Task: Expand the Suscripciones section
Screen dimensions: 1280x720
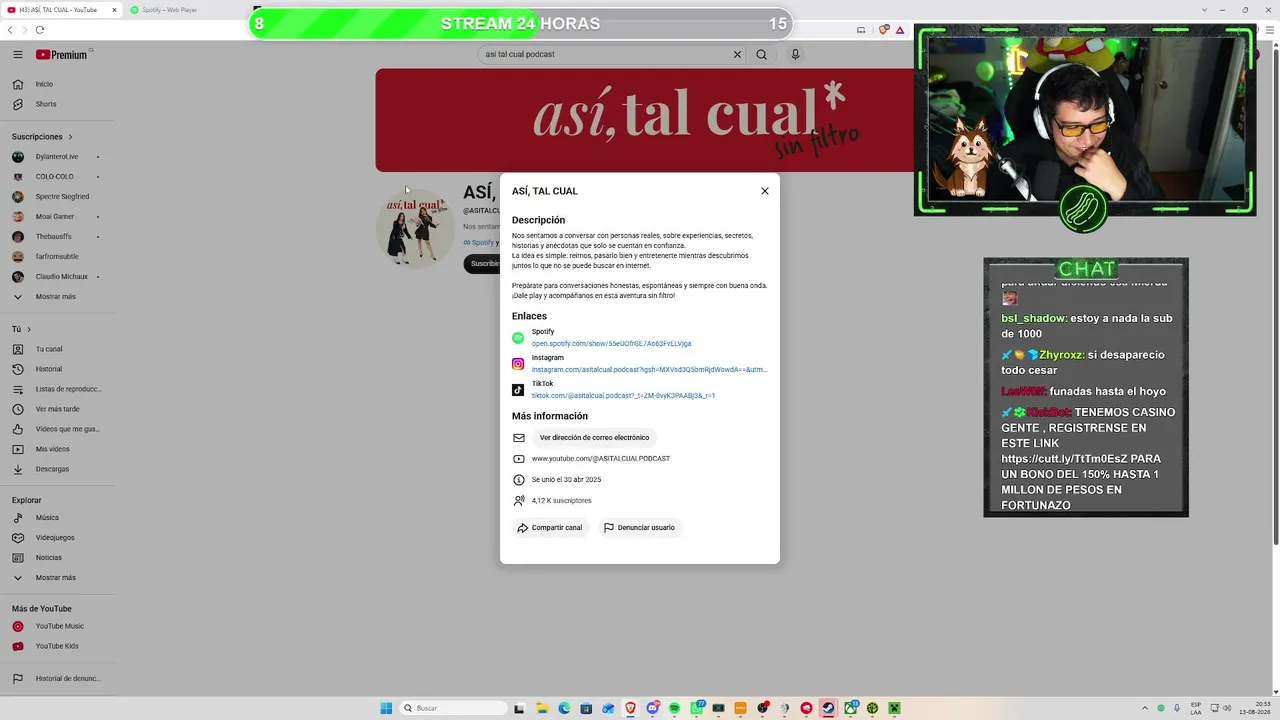Action: click(42, 137)
